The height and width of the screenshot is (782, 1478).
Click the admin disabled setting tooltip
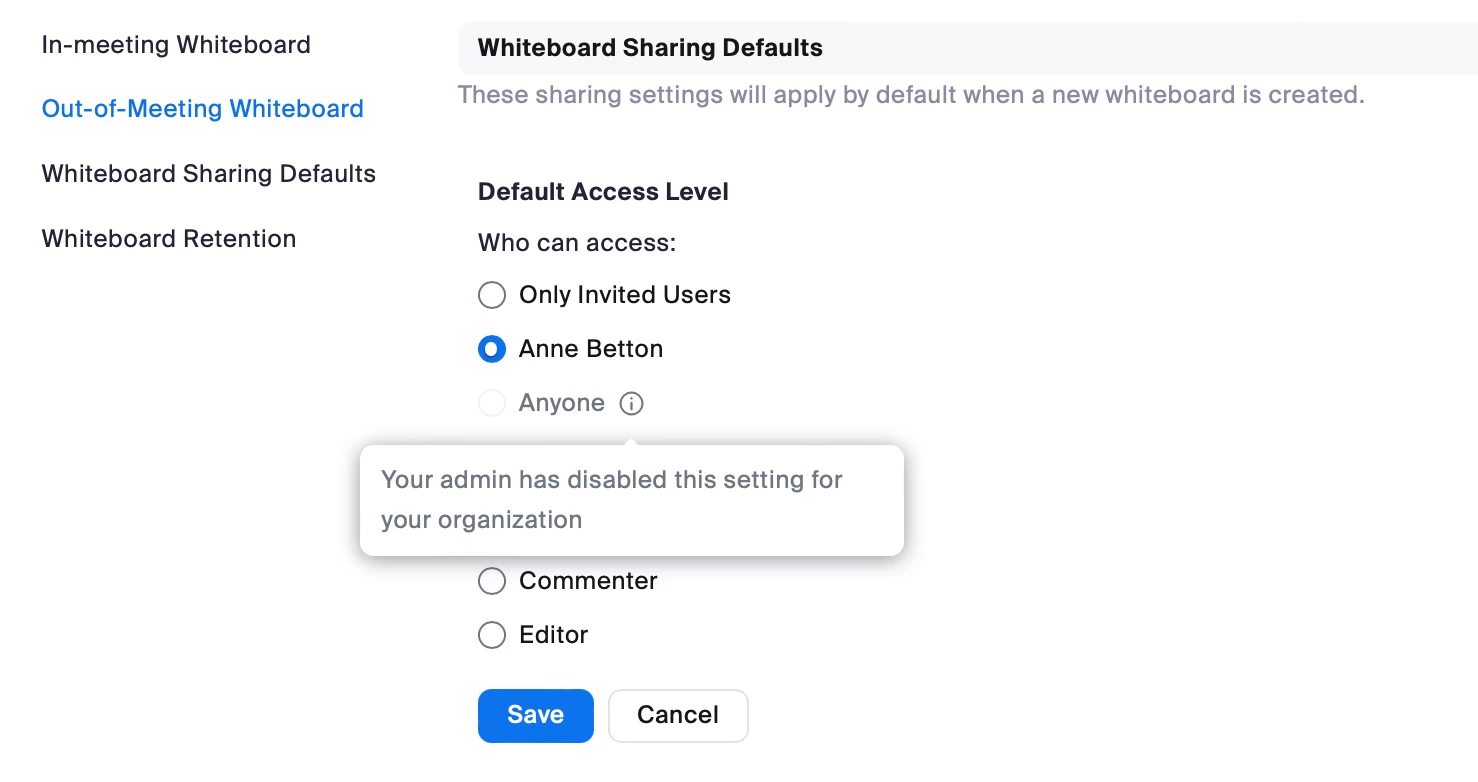(631, 500)
